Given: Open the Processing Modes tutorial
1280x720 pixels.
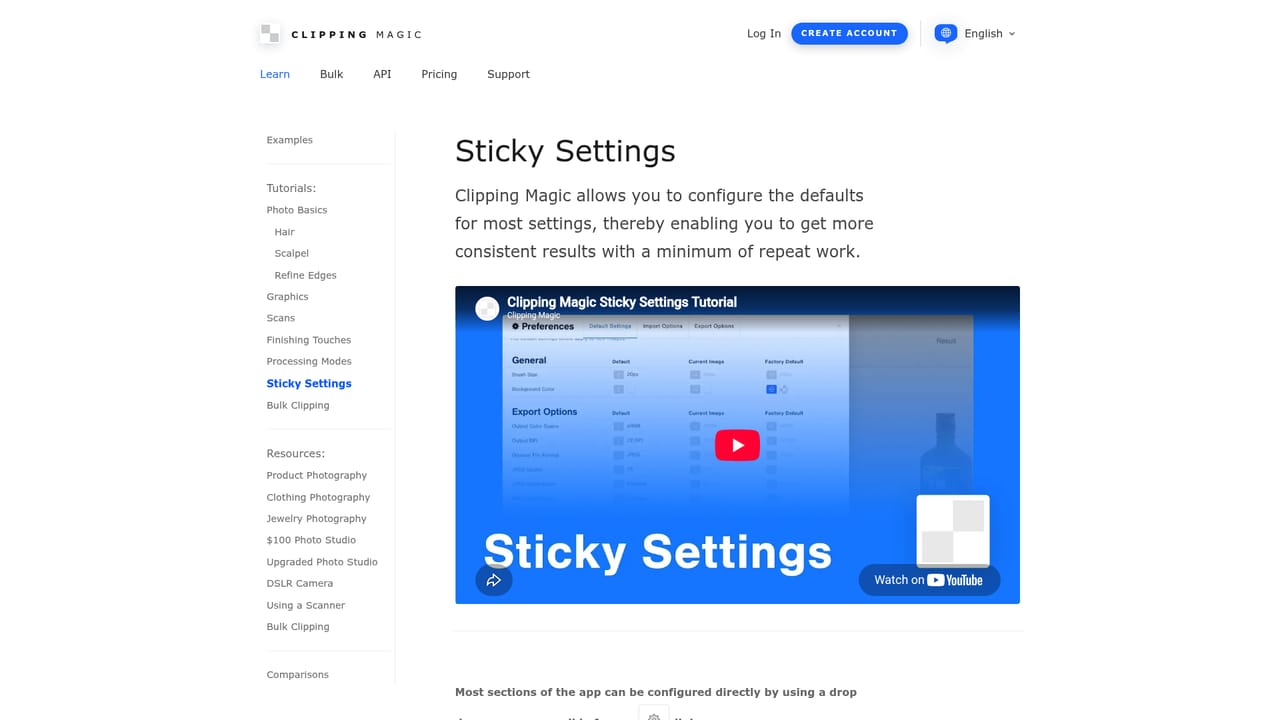Looking at the screenshot, I should tap(309, 362).
